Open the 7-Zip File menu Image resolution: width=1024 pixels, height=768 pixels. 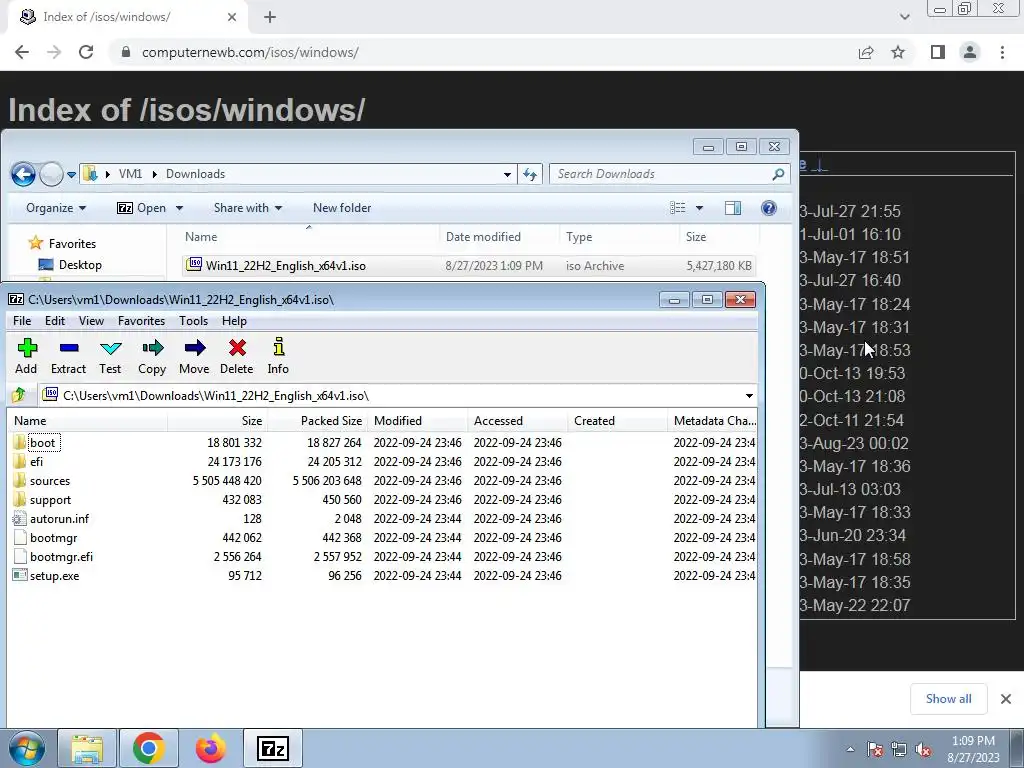point(22,321)
